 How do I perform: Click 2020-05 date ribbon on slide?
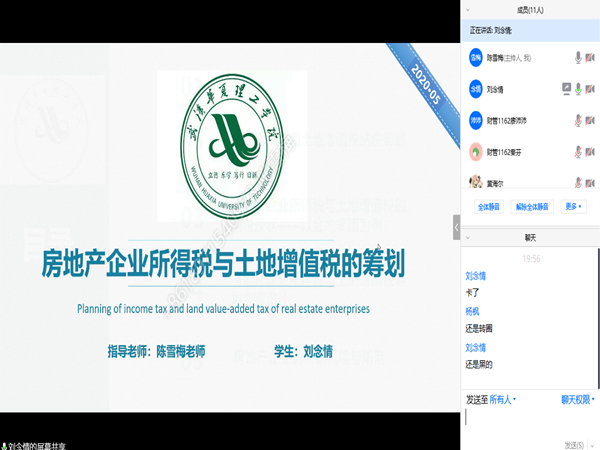tap(426, 84)
